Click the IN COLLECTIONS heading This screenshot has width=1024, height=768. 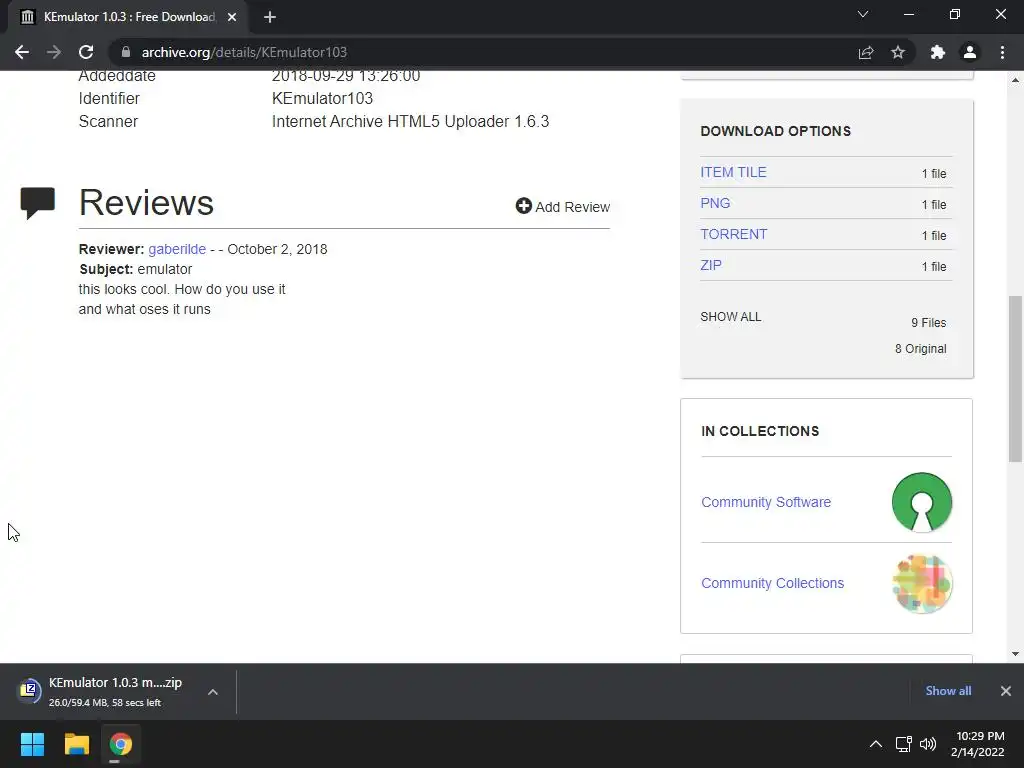[760, 431]
